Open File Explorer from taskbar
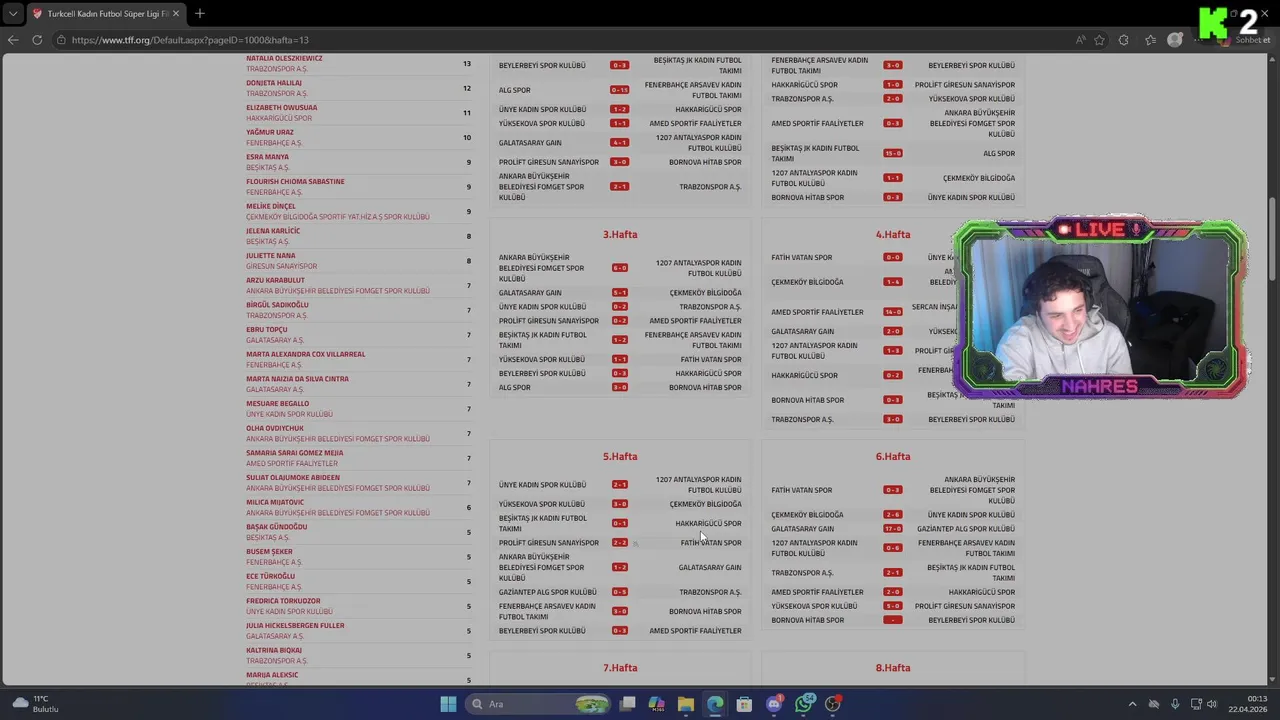Screen dimensions: 1280x720 coord(686,704)
